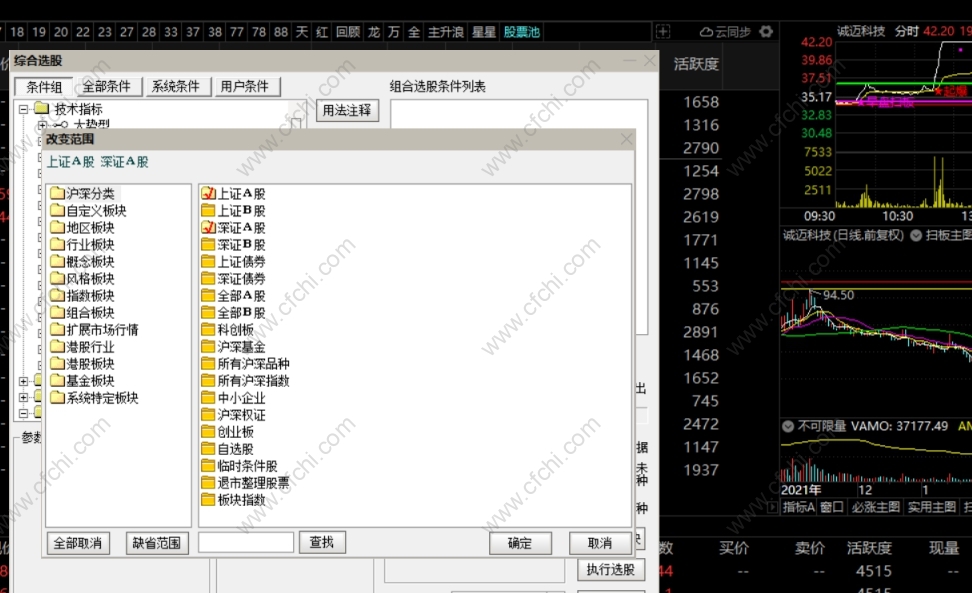Click the 执行选股 button
Image resolution: width=972 pixels, height=593 pixels.
611,569
